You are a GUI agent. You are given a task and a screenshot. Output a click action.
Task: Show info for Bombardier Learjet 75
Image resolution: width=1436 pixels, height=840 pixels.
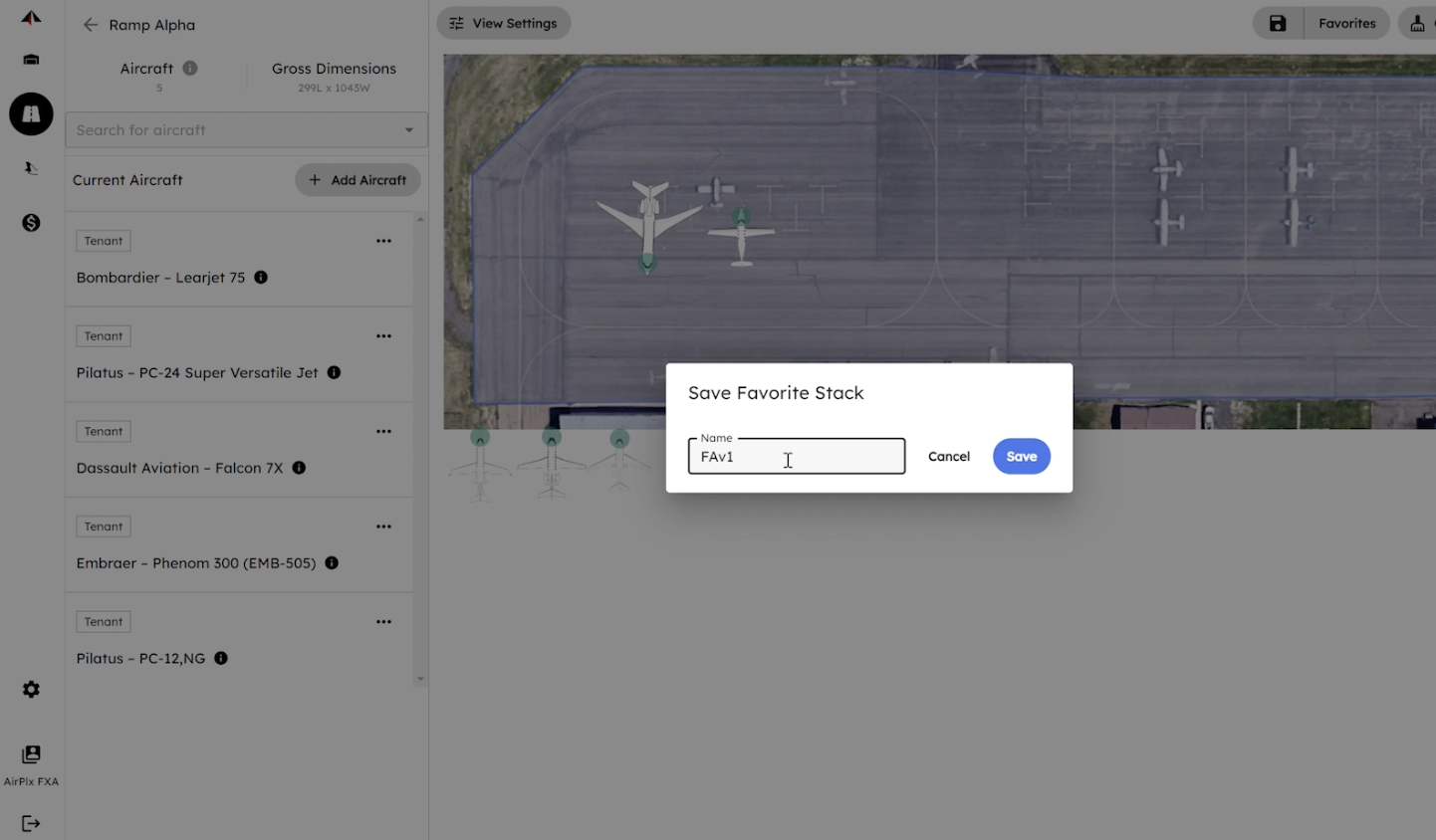261,278
